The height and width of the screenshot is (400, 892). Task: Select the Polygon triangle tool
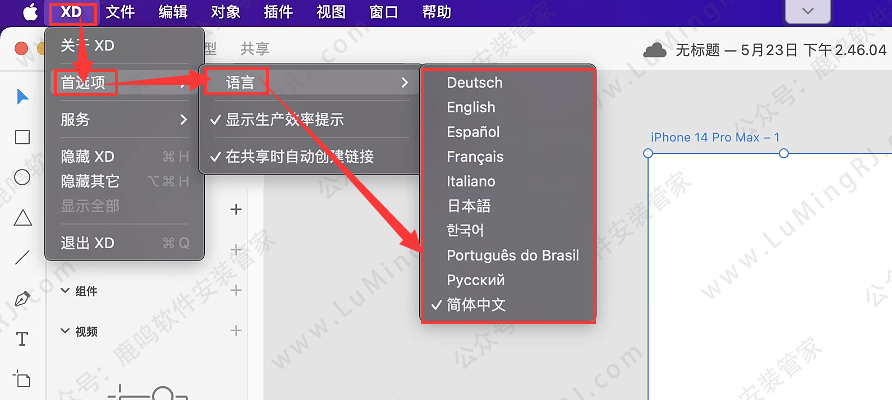(22, 218)
